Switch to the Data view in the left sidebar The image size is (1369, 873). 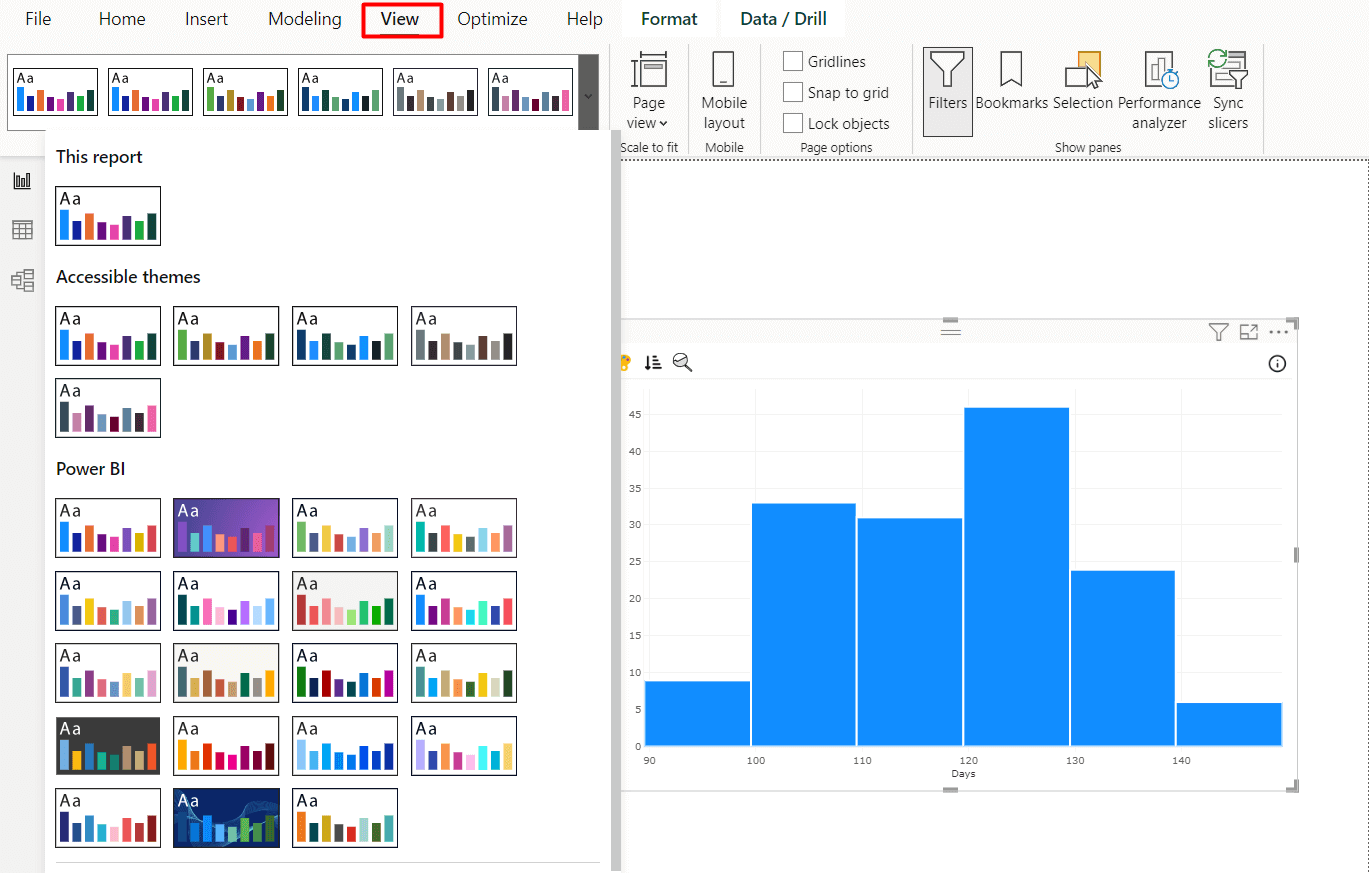(x=22, y=230)
